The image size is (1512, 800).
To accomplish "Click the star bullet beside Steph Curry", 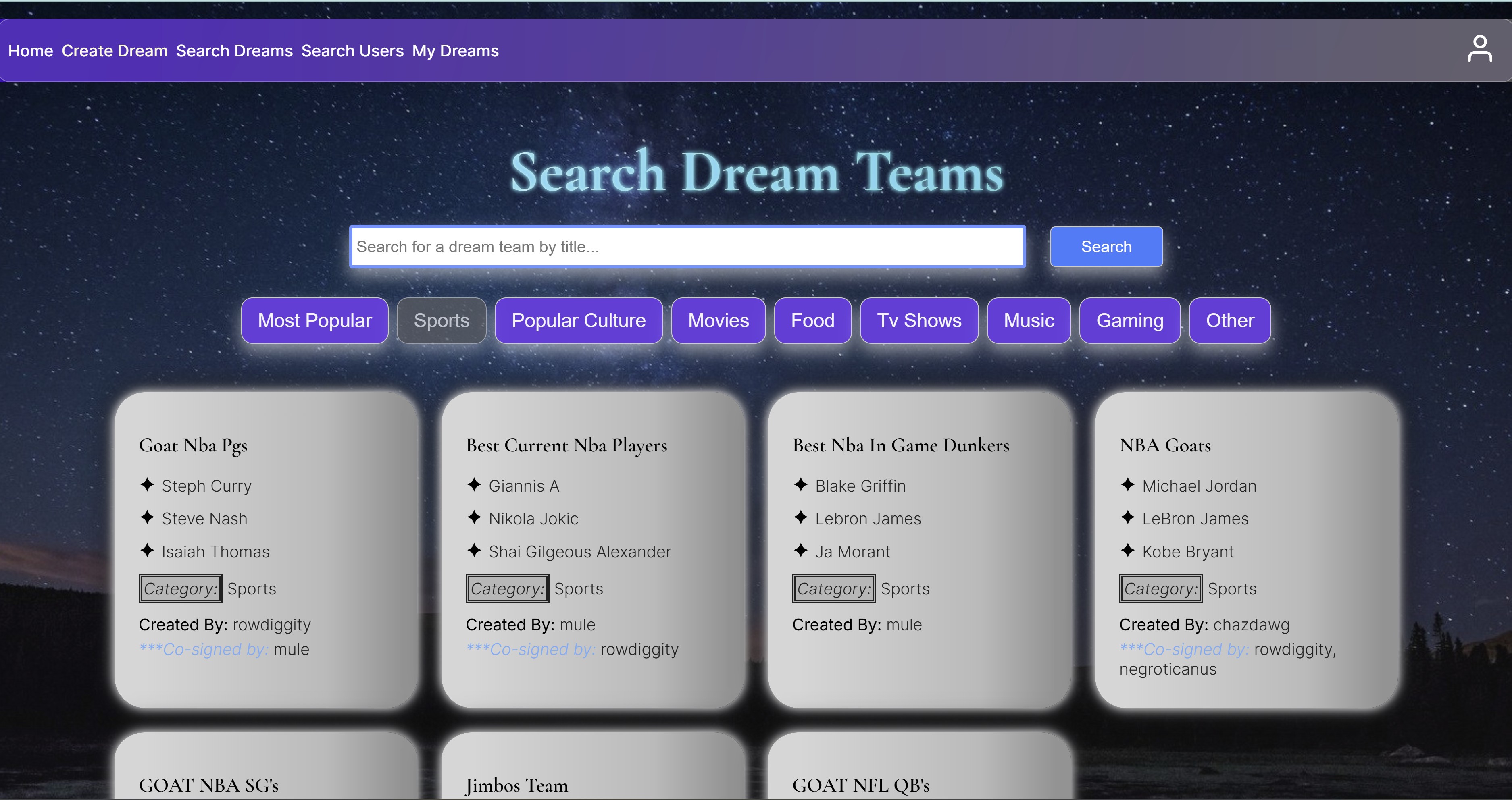I will pyautogui.click(x=147, y=485).
